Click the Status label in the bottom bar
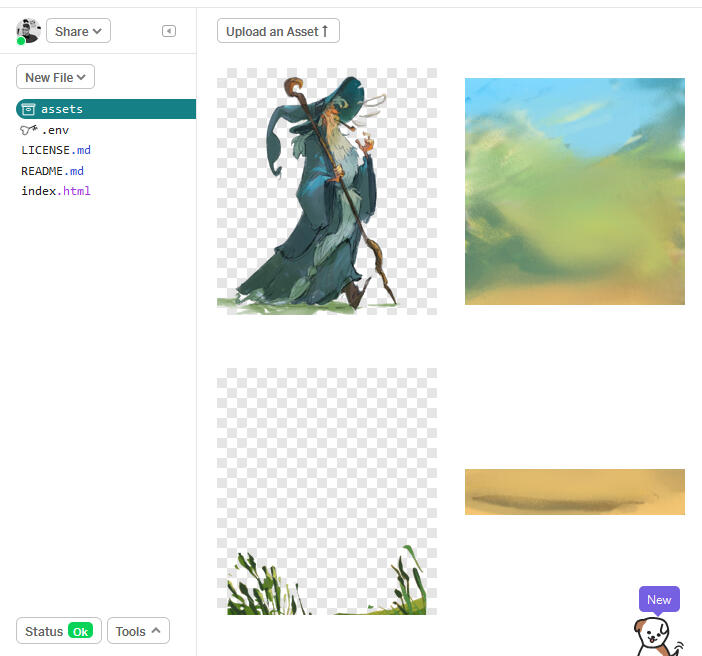The width and height of the screenshot is (702, 656). (44, 631)
